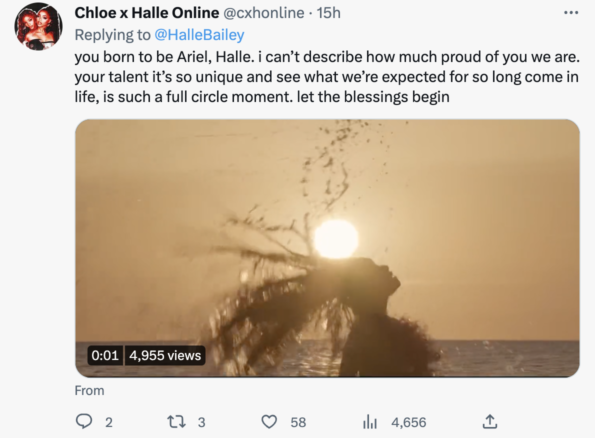The width and height of the screenshot is (595, 438).
Task: Share the tweet via upload icon
Action: [x=490, y=421]
